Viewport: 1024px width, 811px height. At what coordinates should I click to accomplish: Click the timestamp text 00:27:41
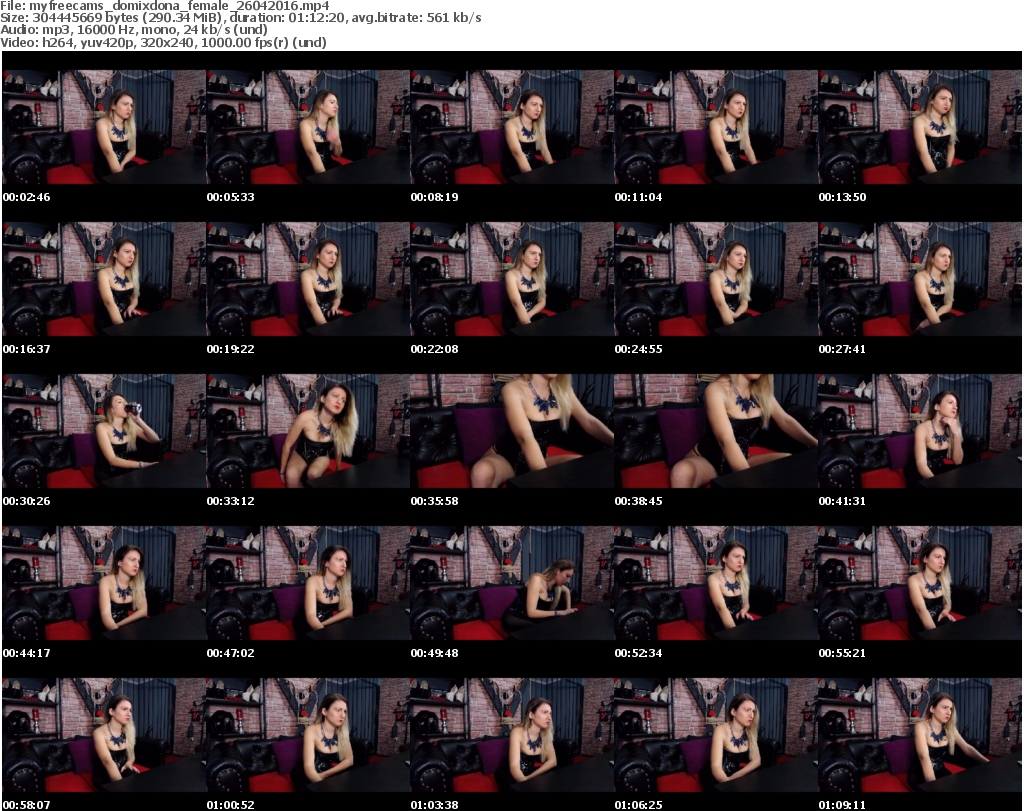point(842,349)
